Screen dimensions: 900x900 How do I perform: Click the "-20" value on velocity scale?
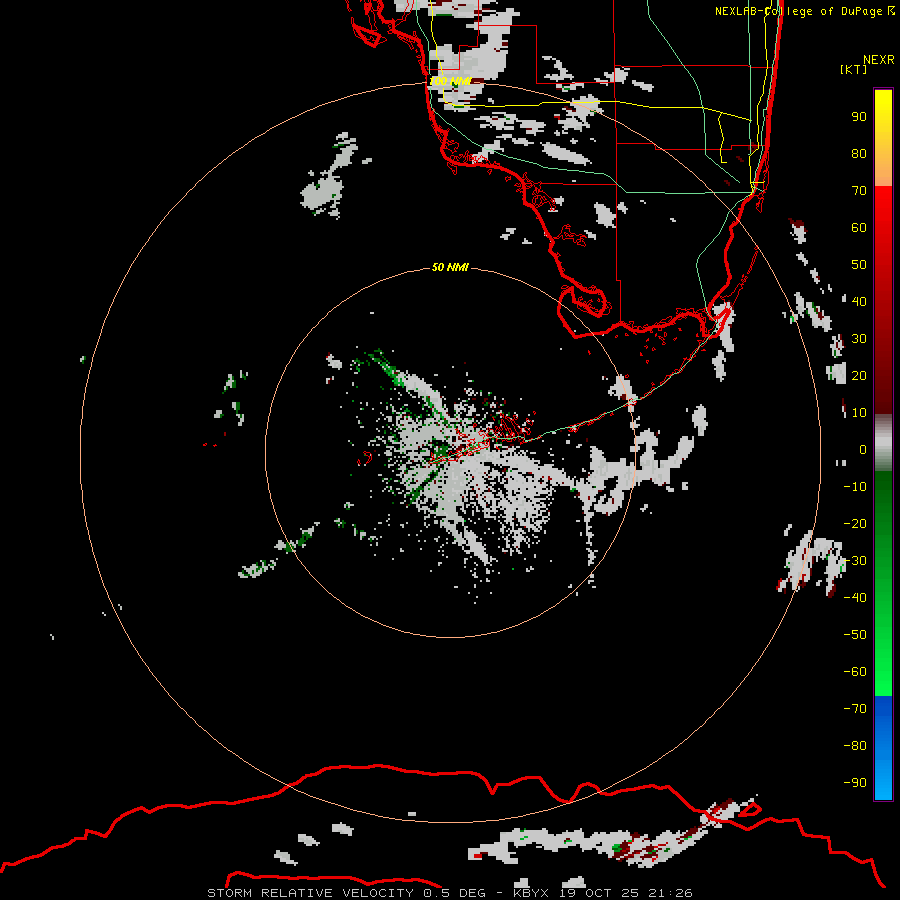[x=855, y=523]
